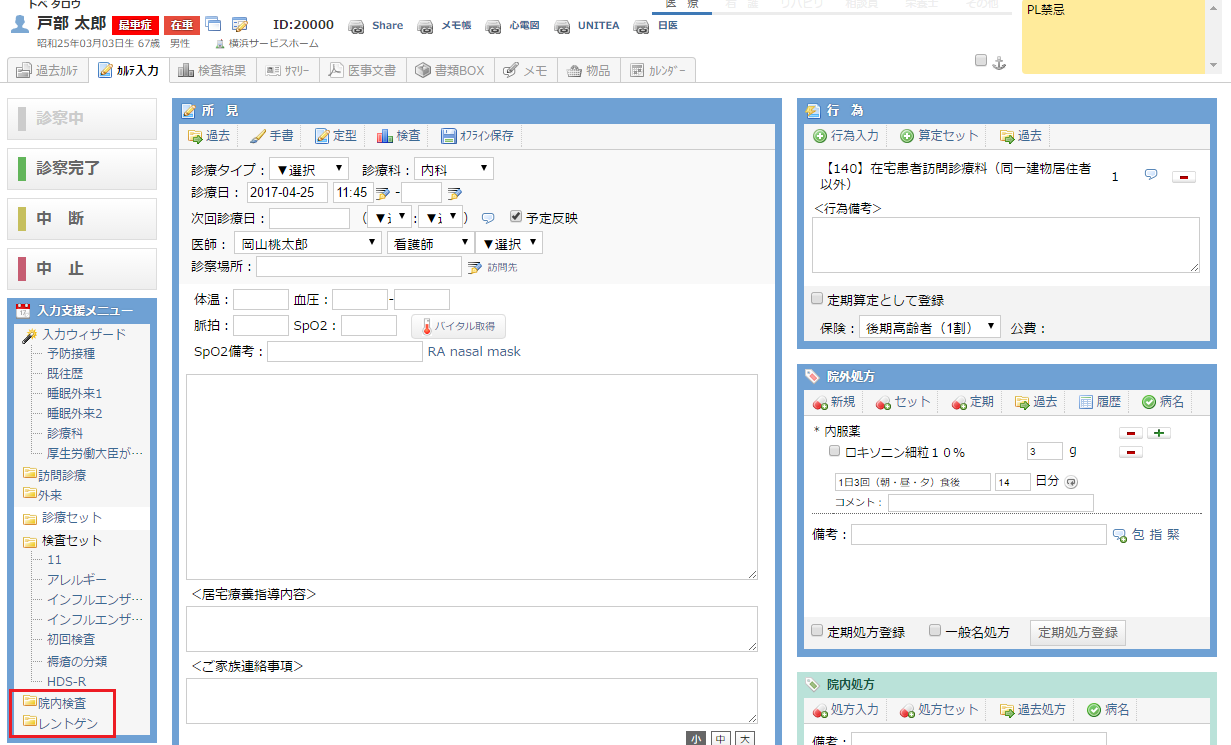Open the 診療科 dropdown showing 内科

coord(454,169)
